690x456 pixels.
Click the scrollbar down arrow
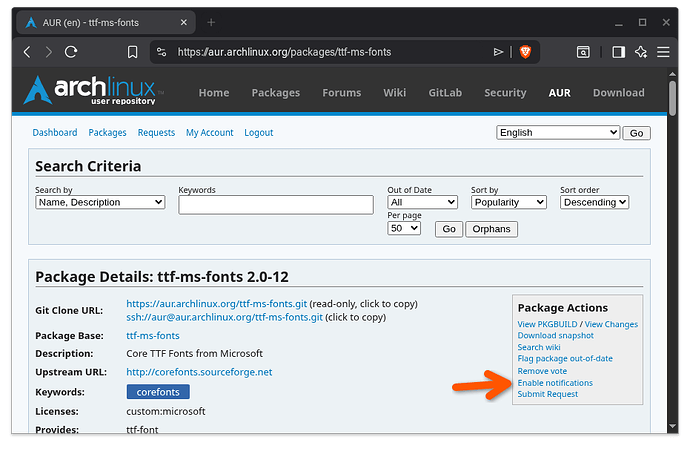(x=672, y=426)
